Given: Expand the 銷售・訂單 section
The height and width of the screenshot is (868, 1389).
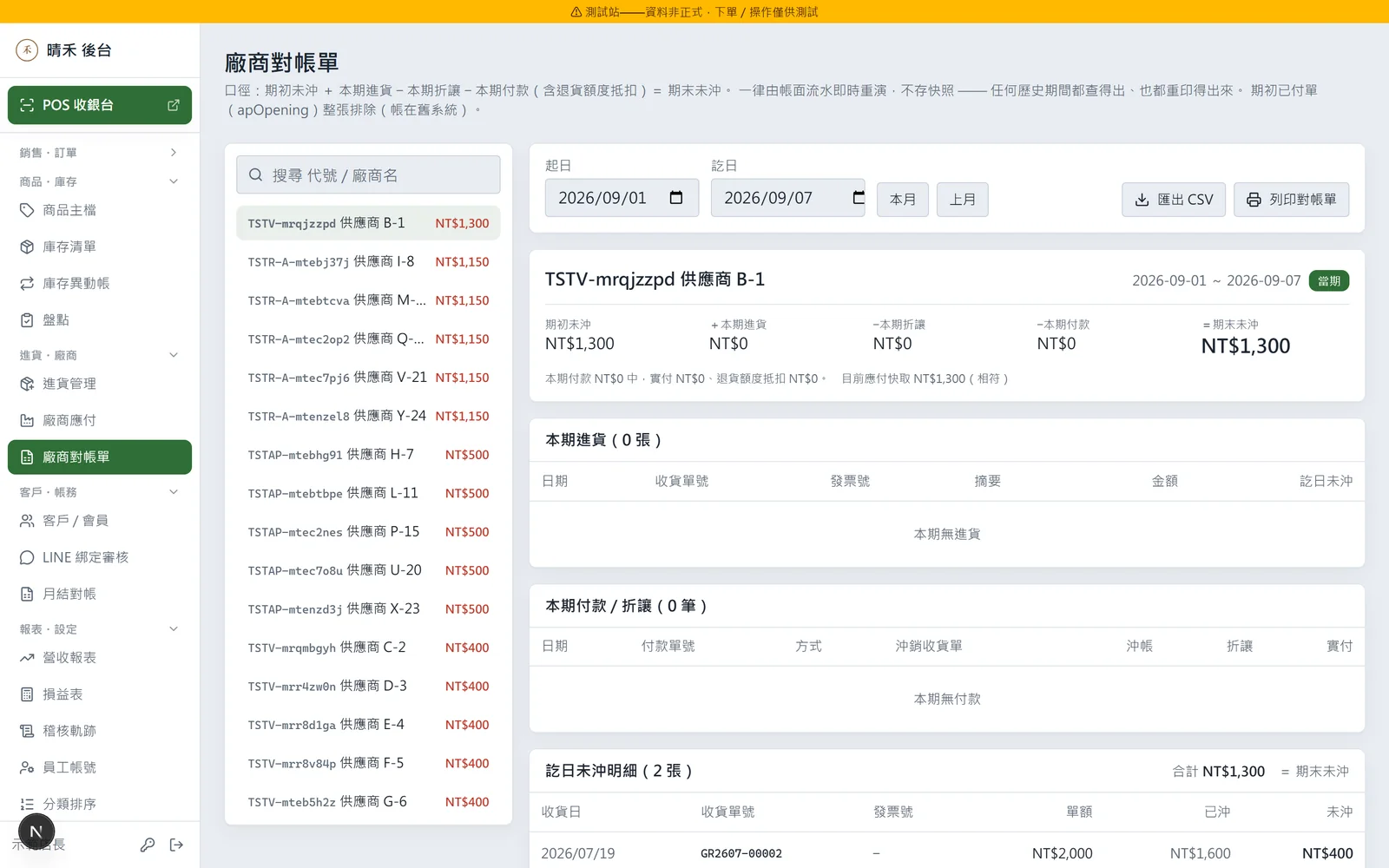Looking at the screenshot, I should [100, 153].
